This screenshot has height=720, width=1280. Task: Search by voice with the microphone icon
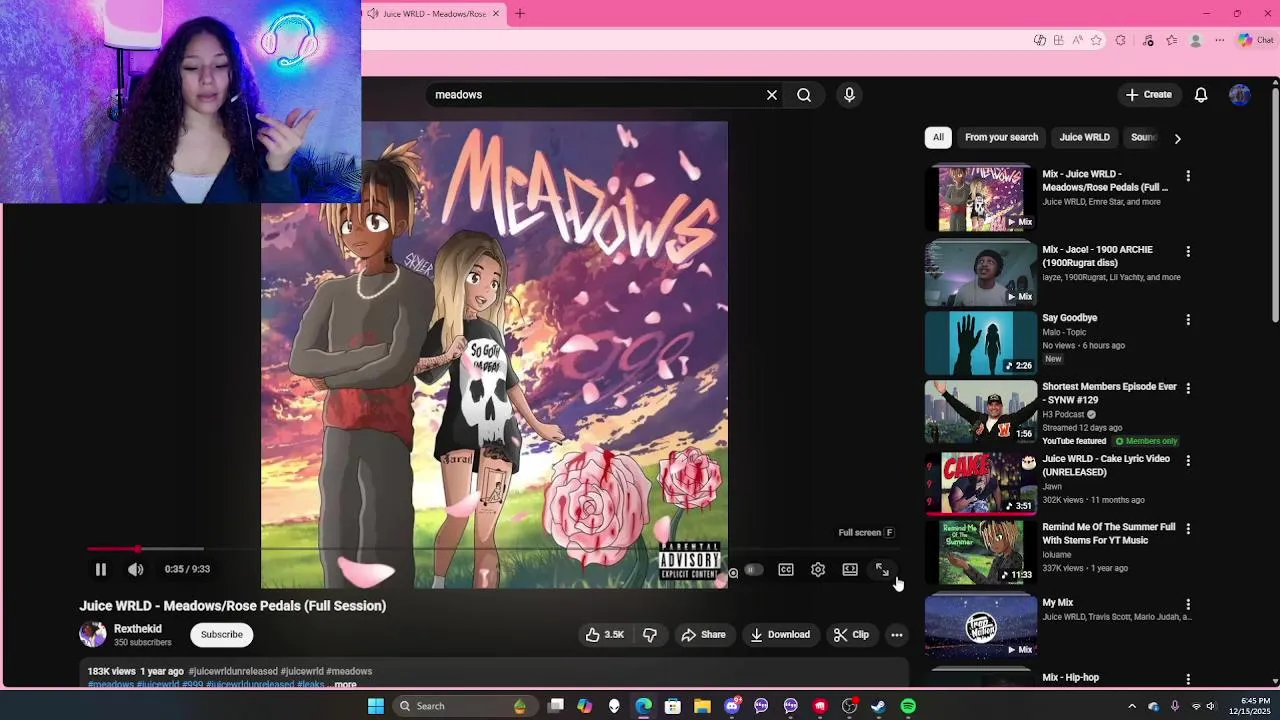849,95
